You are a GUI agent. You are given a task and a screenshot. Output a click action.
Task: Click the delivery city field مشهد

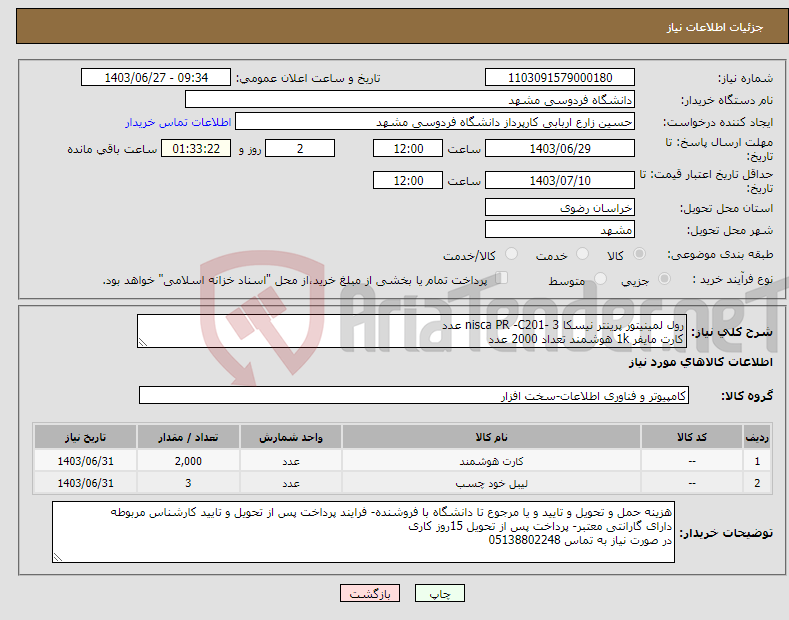(560, 229)
